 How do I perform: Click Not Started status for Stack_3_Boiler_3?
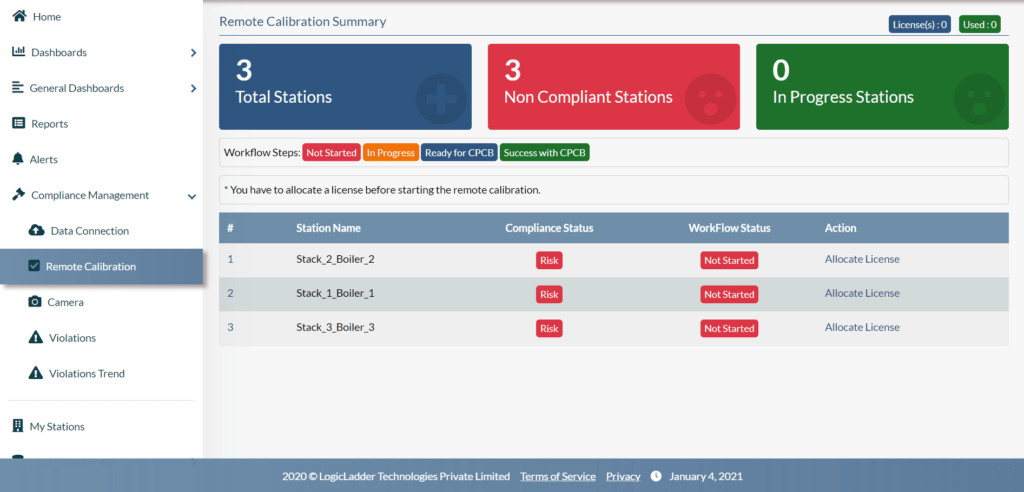(729, 328)
